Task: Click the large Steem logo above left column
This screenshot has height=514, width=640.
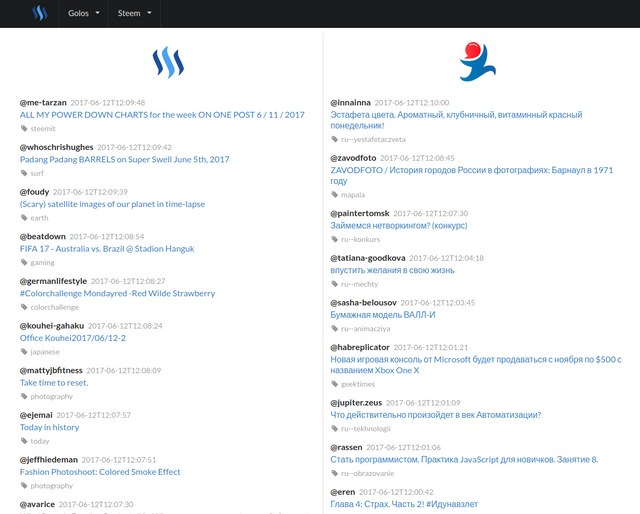Action: tap(168, 62)
